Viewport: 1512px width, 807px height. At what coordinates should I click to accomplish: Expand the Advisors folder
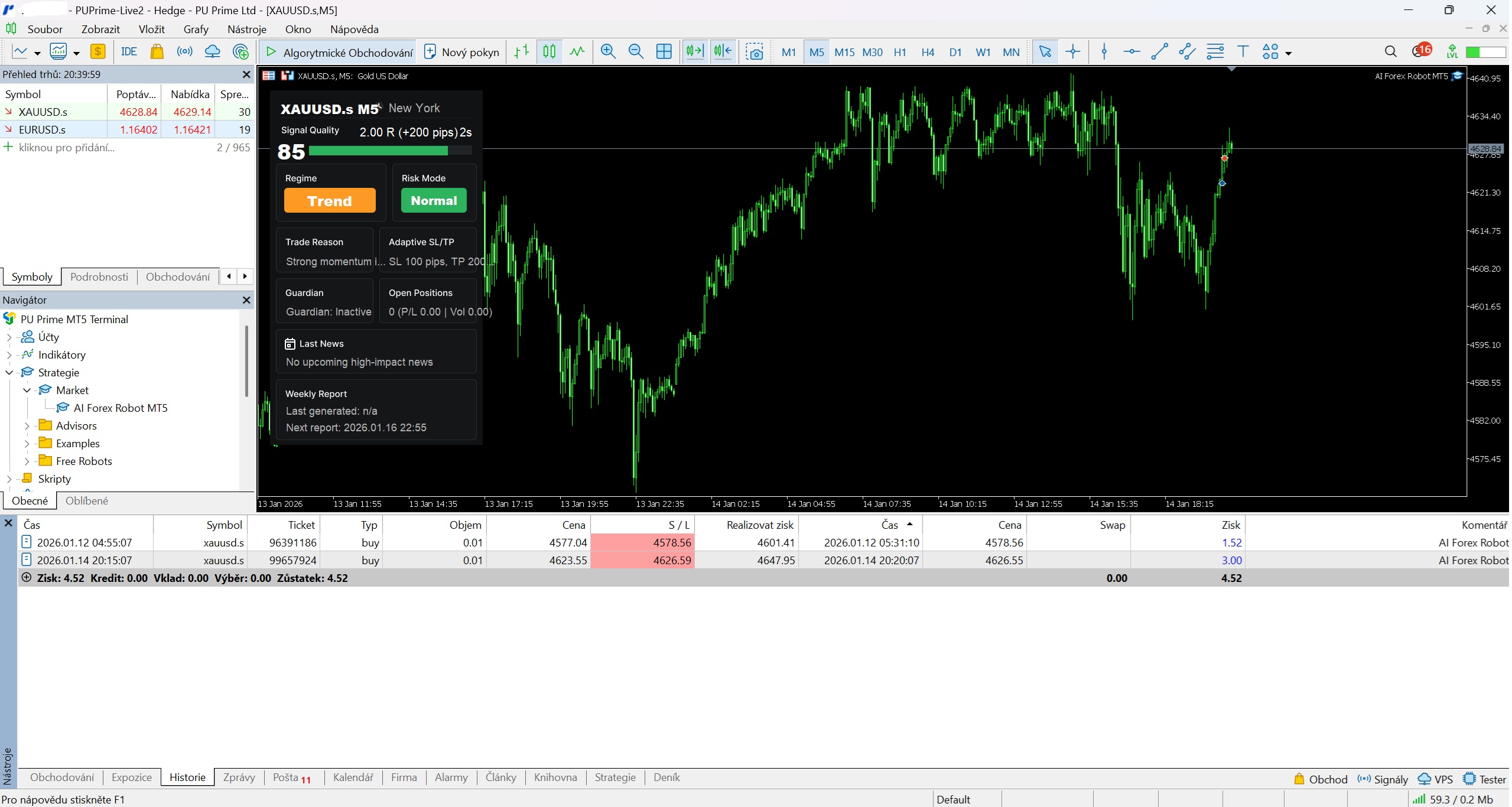point(27,426)
